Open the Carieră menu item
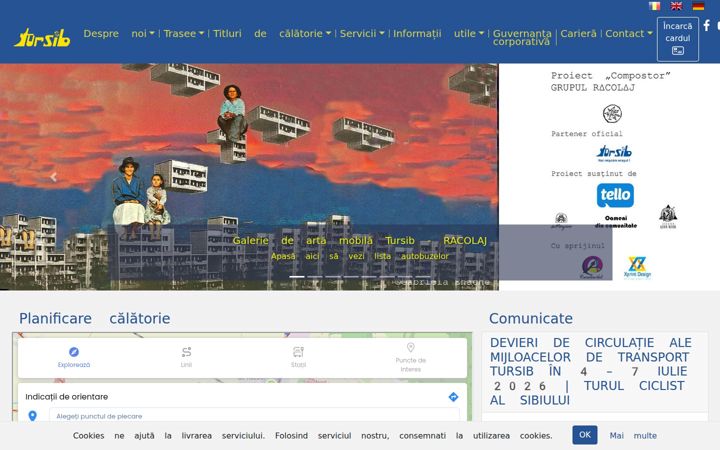Screen dimensions: 720x450 point(579,34)
